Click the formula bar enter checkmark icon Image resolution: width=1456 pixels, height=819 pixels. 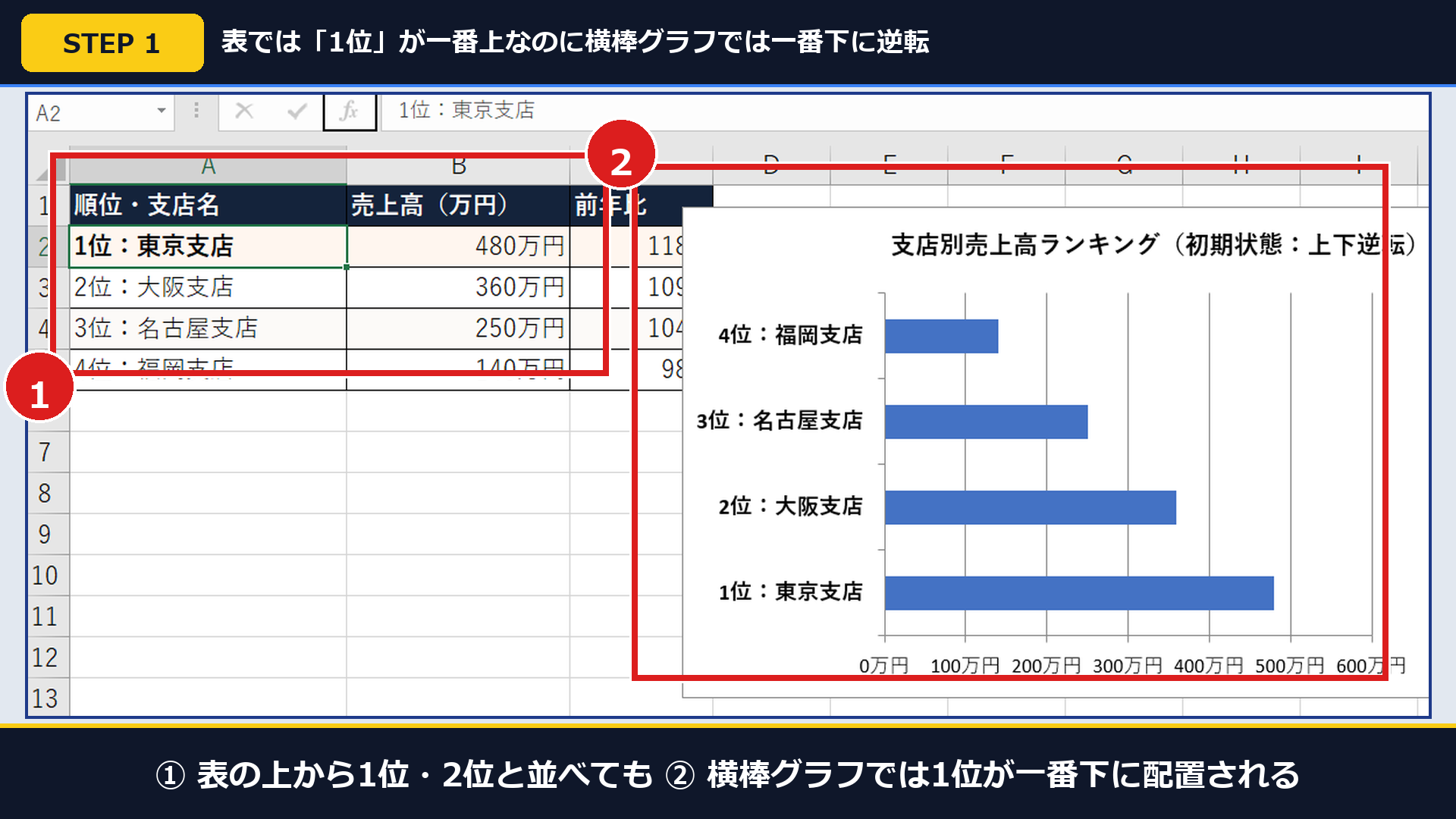coord(297,111)
